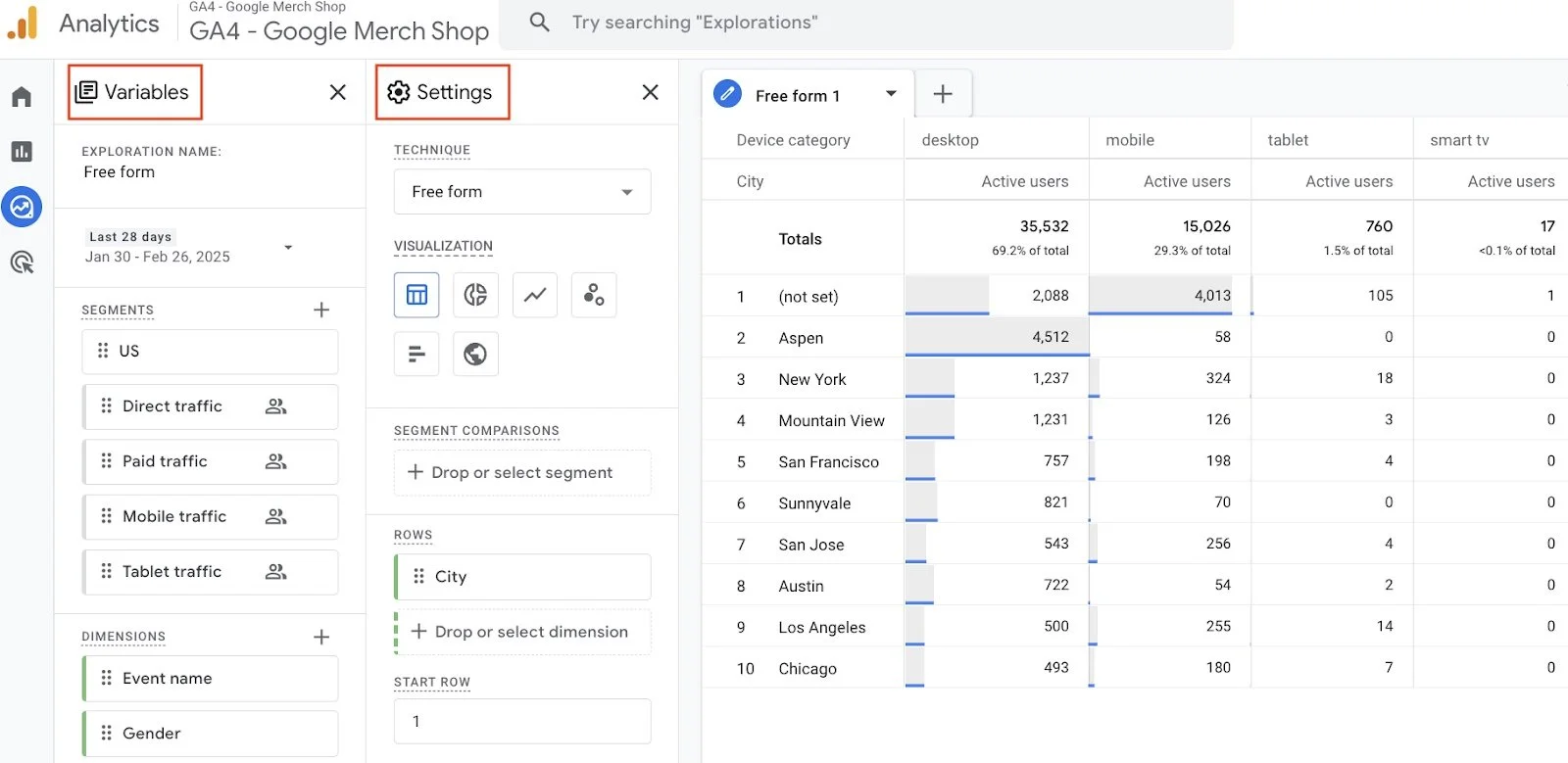1568x763 pixels.
Task: Select the donut chart visualization icon
Action: click(475, 295)
